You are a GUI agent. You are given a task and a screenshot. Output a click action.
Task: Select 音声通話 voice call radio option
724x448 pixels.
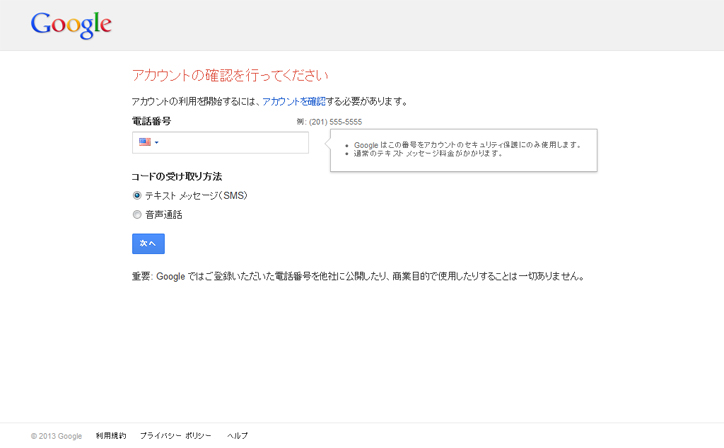point(137,214)
